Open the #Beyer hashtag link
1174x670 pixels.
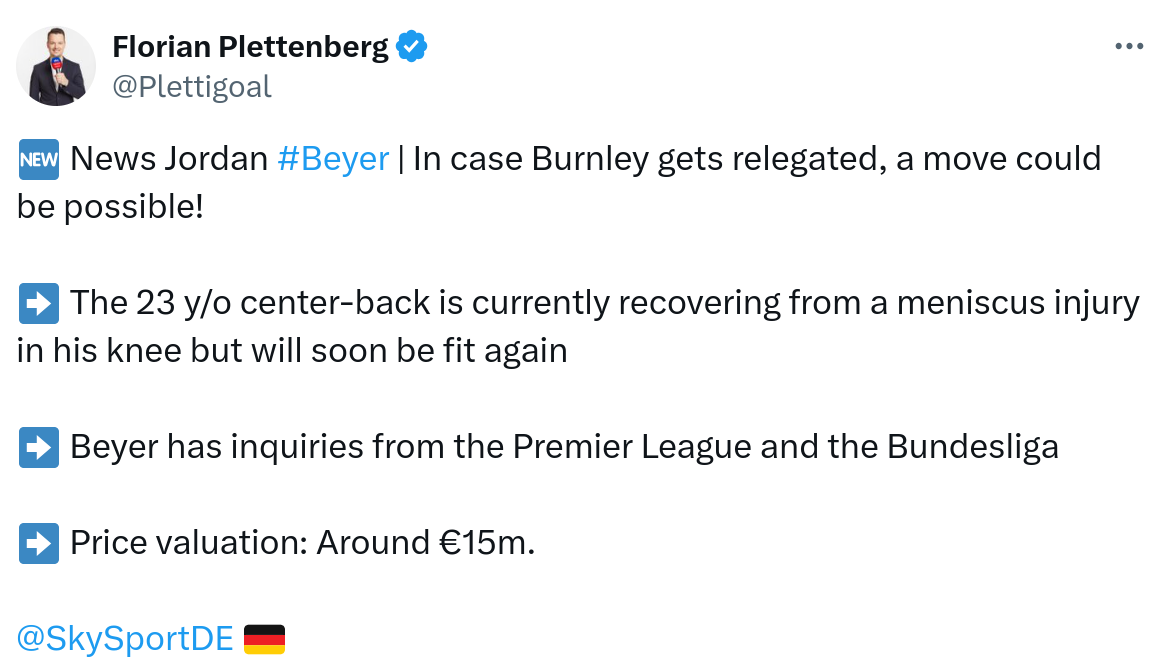tap(332, 159)
